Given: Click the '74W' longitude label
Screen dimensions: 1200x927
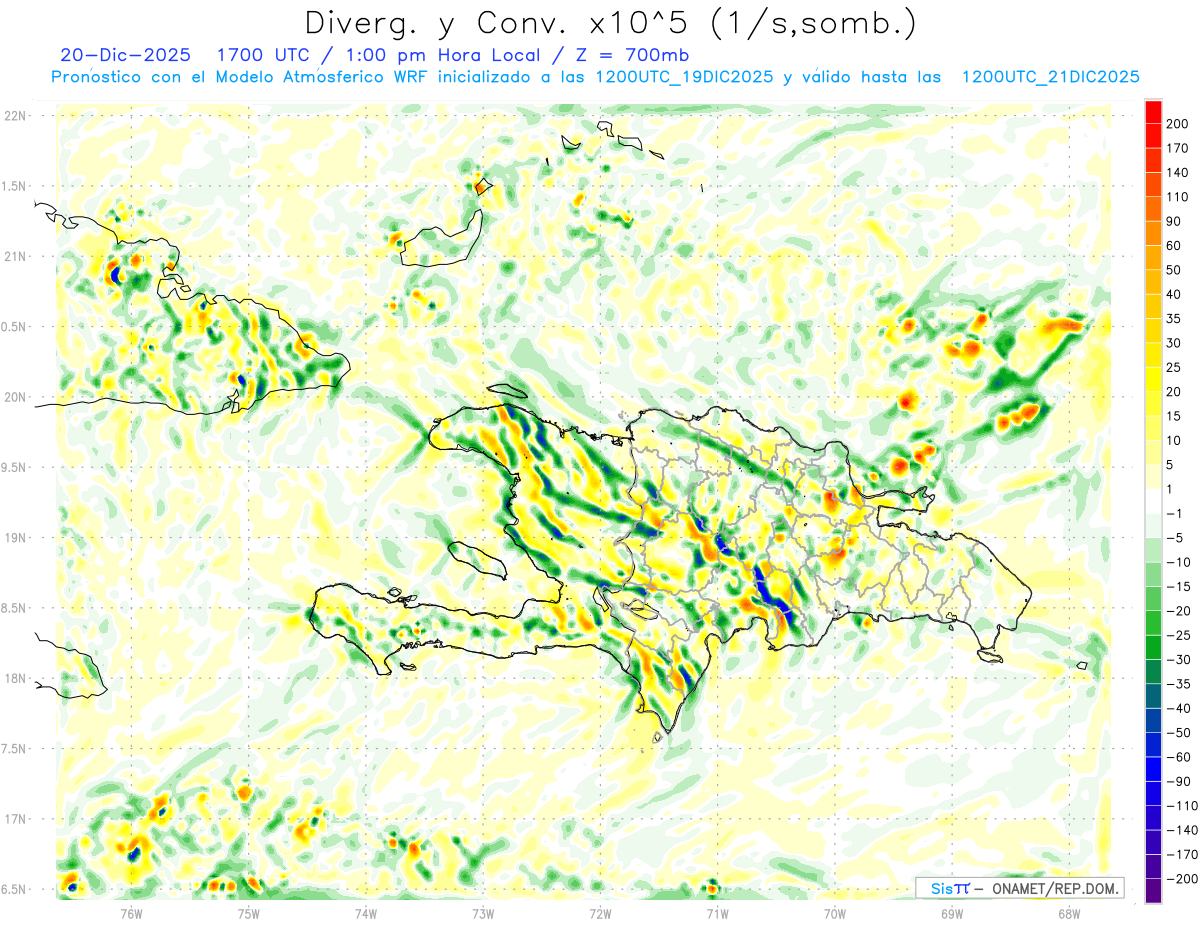Looking at the screenshot, I should pyautogui.click(x=366, y=914).
